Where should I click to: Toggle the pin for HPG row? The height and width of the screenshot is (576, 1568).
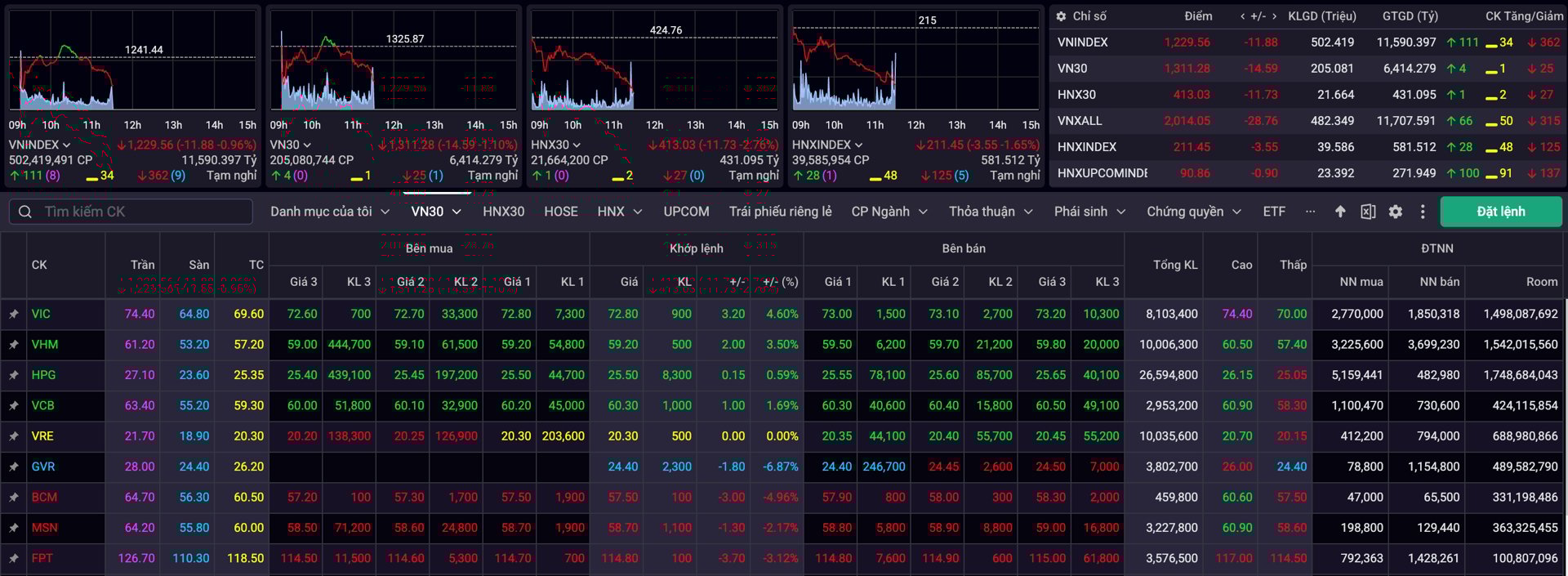(x=14, y=375)
